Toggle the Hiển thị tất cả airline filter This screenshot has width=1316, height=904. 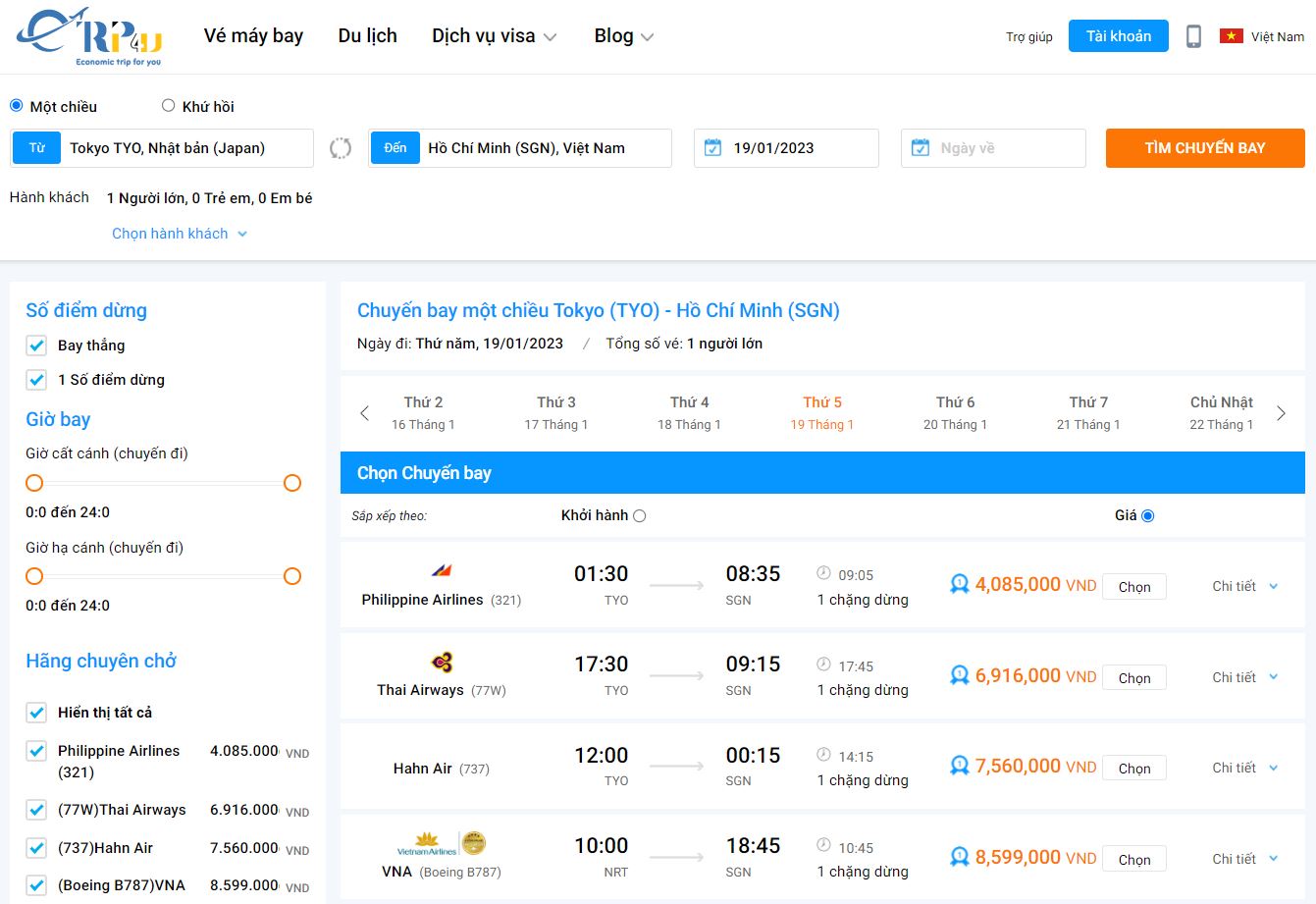36,713
